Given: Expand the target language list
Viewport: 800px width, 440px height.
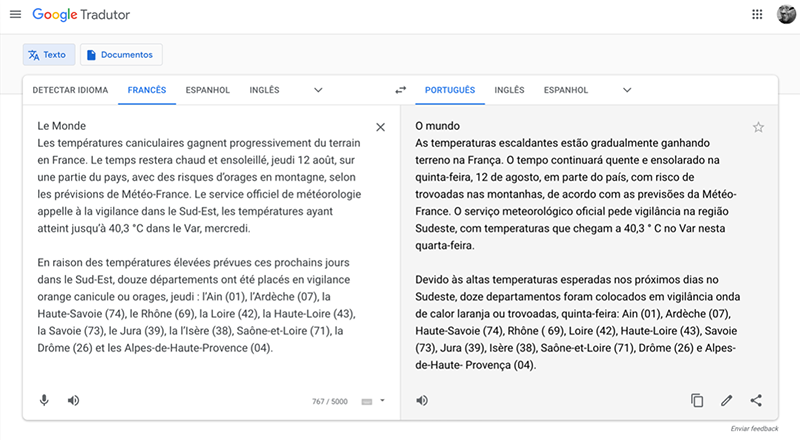Looking at the screenshot, I should pos(627,90).
